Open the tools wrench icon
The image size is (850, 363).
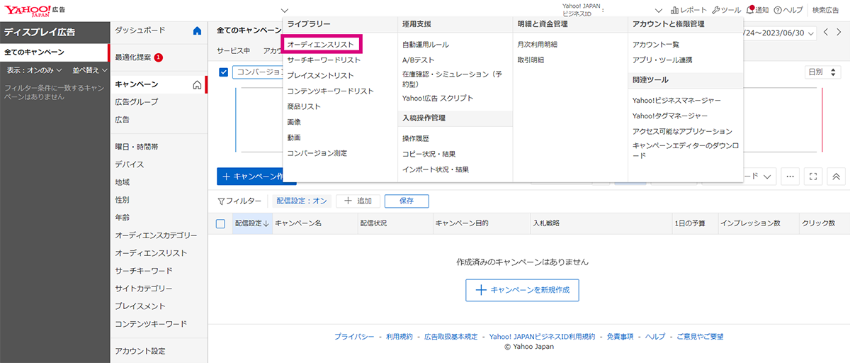716,10
